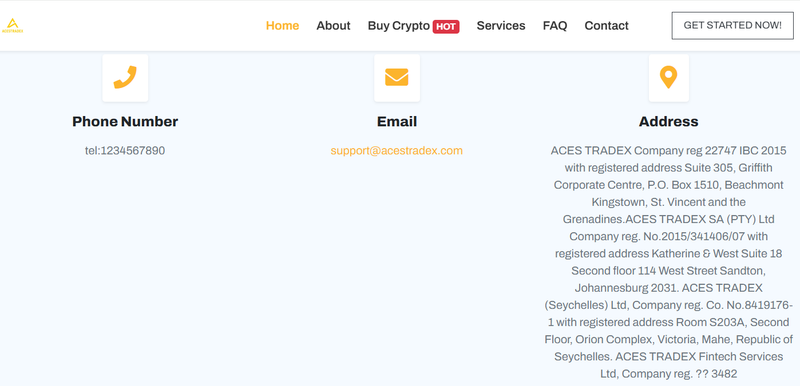Open the Buy Crypto menu item

point(398,26)
